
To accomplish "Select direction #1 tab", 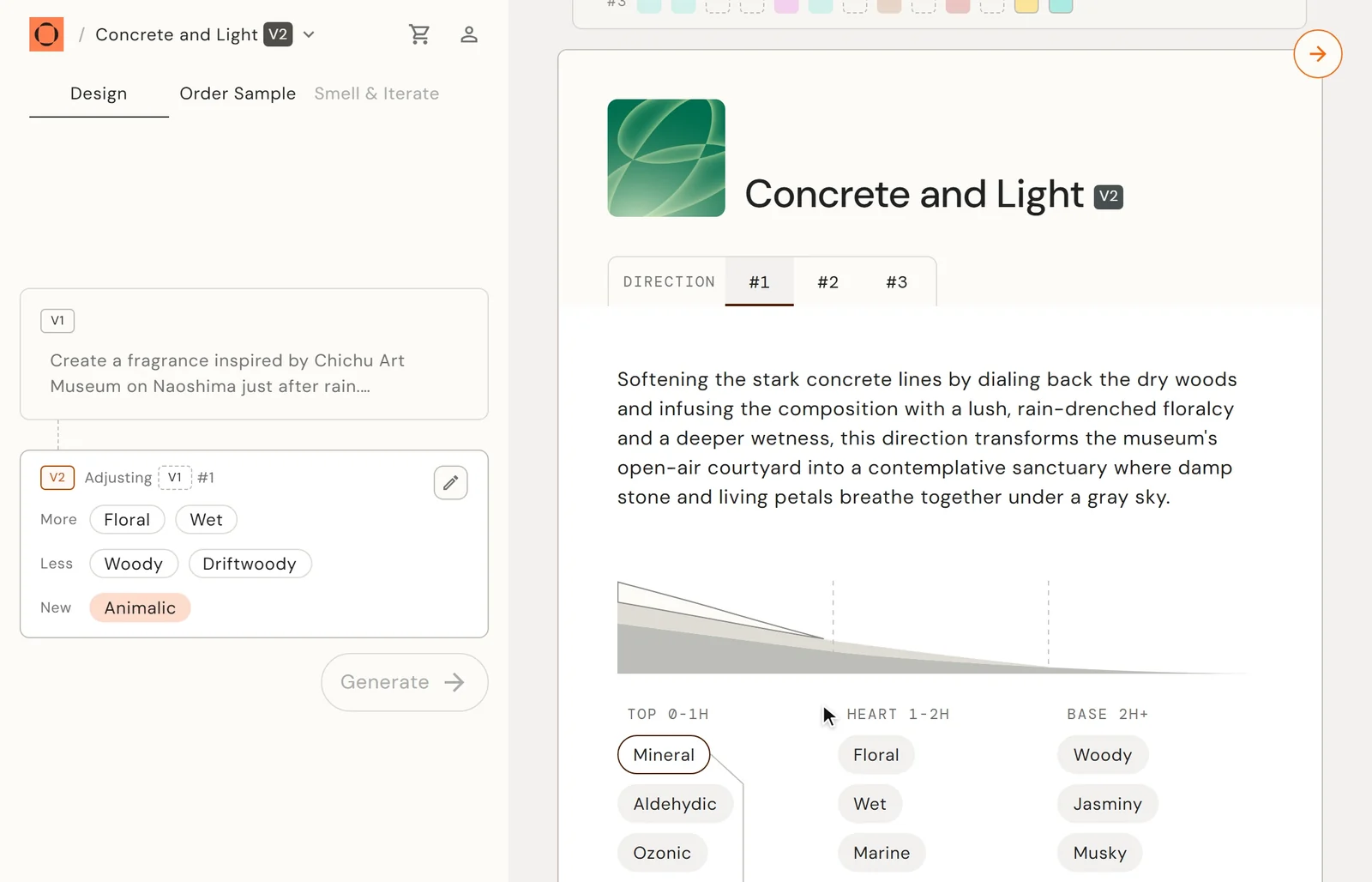I will 759,281.
